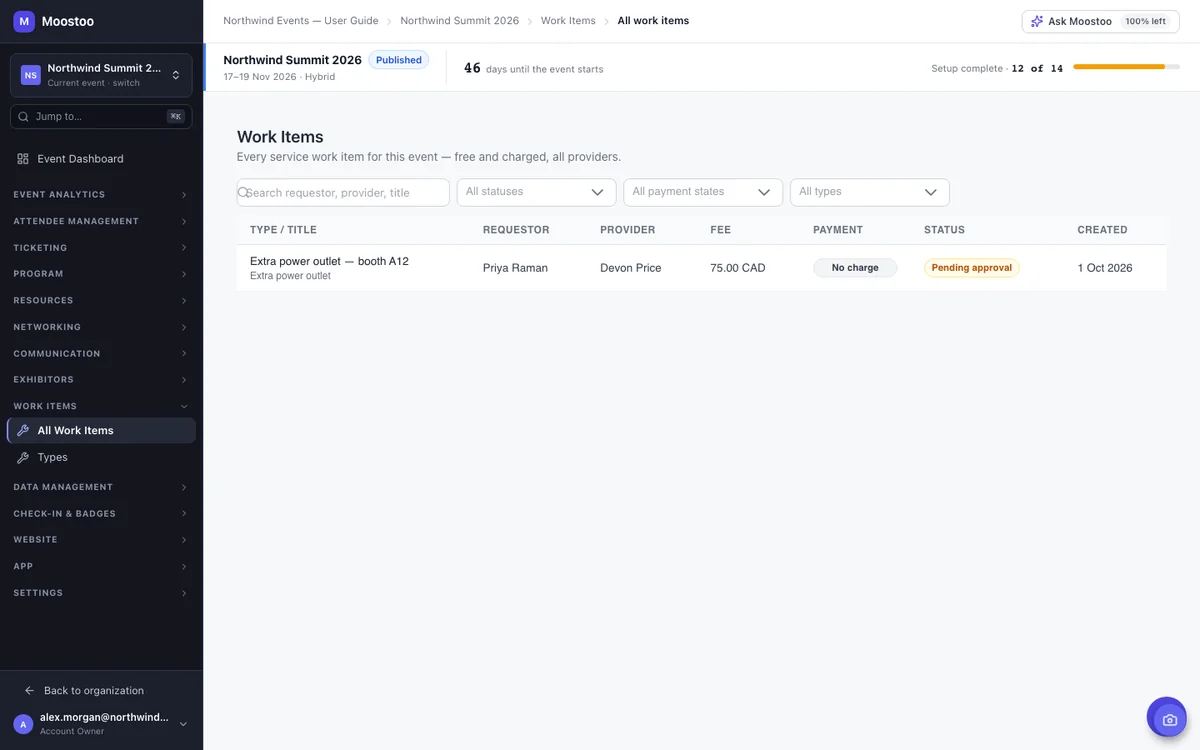This screenshot has height=750, width=1200.
Task: Click the No charge payment badge
Action: point(855,268)
